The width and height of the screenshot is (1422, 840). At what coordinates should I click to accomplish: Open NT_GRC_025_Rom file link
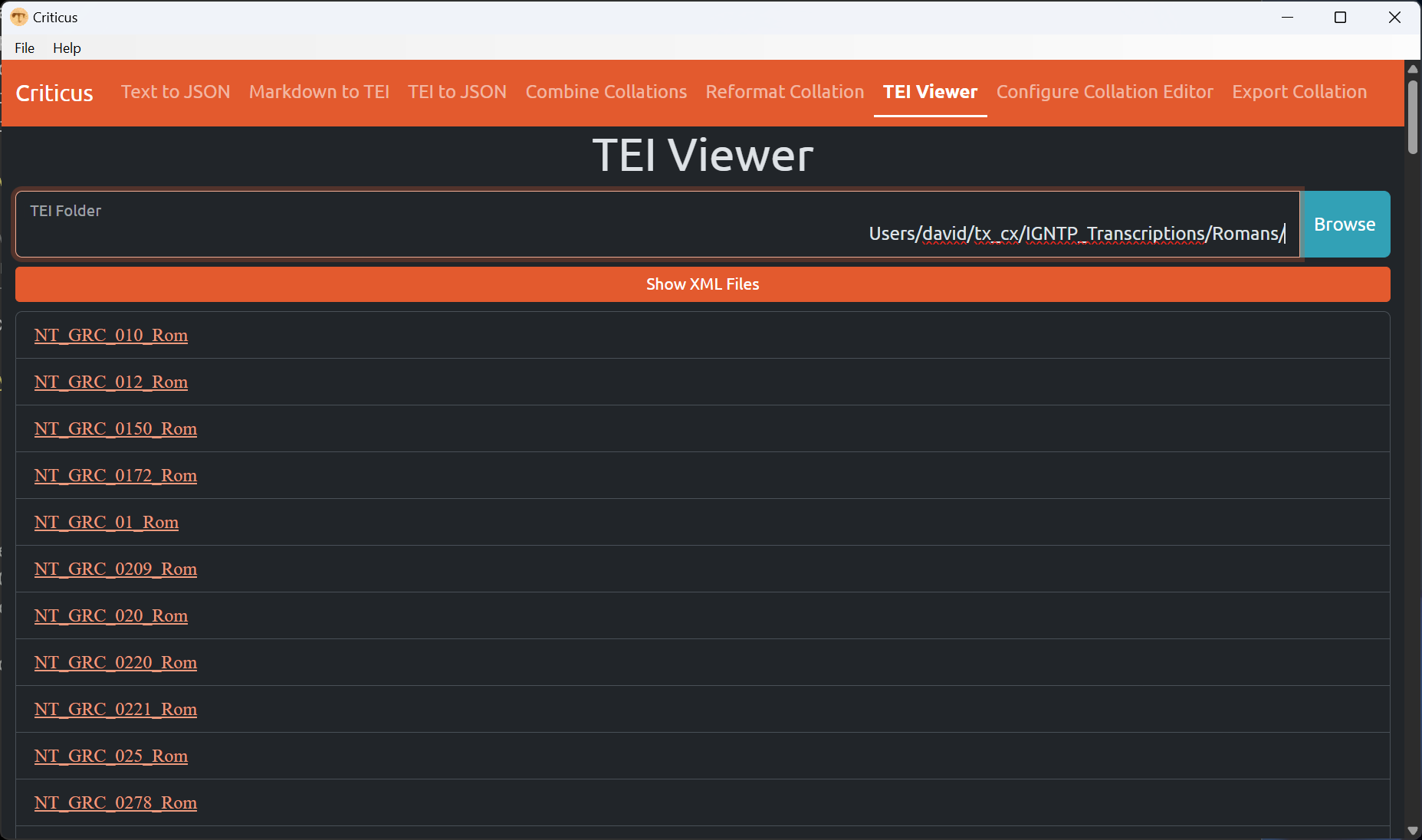(111, 756)
